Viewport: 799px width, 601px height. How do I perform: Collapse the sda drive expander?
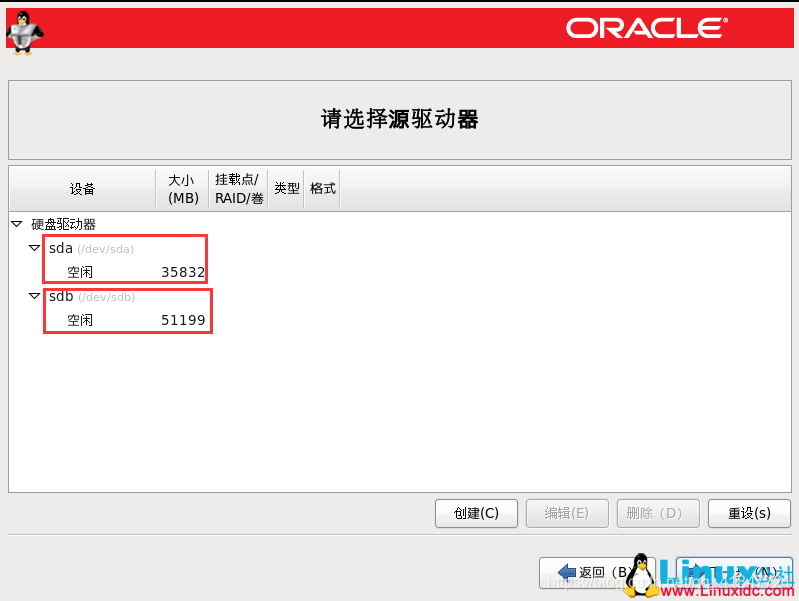pyautogui.click(x=34, y=248)
